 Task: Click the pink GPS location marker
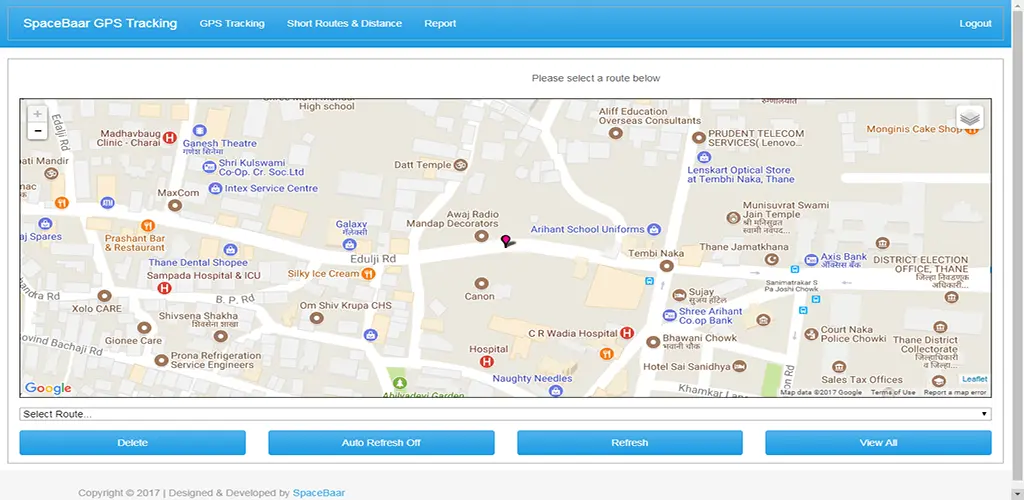(x=505, y=242)
